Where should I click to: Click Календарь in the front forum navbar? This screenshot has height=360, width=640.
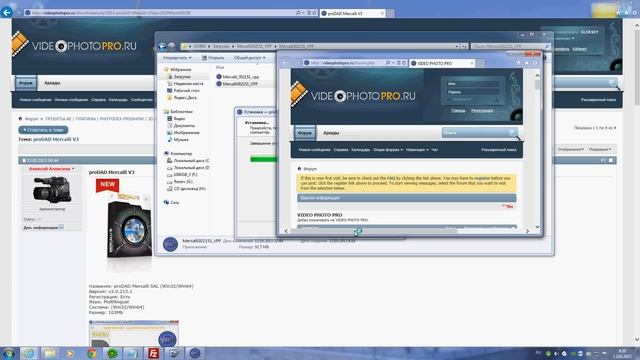pyautogui.click(x=360, y=150)
